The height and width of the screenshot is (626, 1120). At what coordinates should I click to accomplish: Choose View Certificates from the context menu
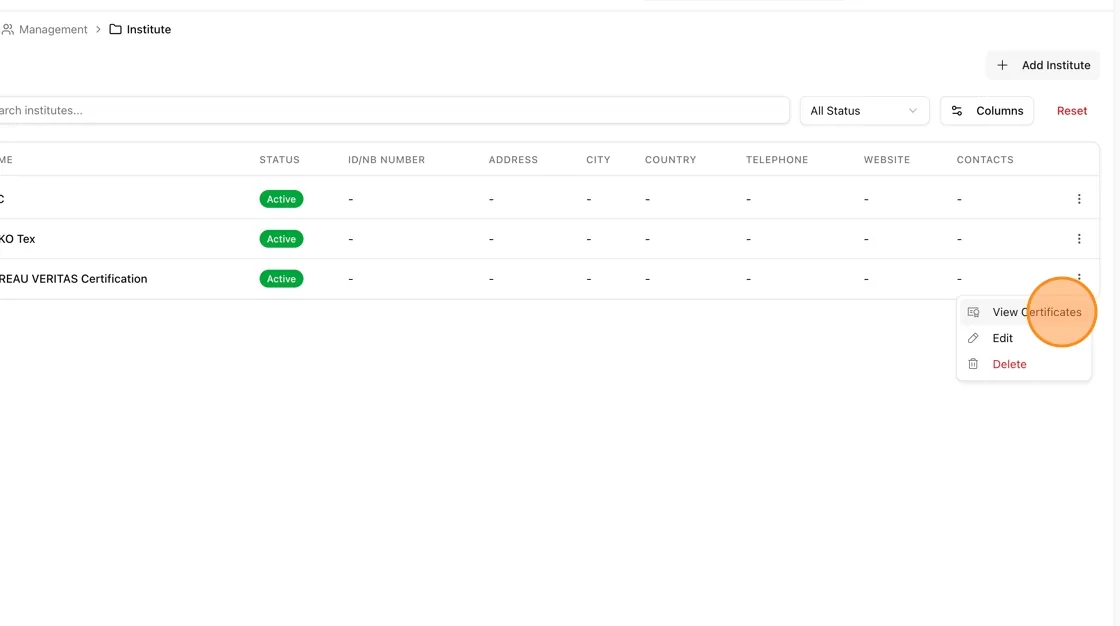(1024, 312)
